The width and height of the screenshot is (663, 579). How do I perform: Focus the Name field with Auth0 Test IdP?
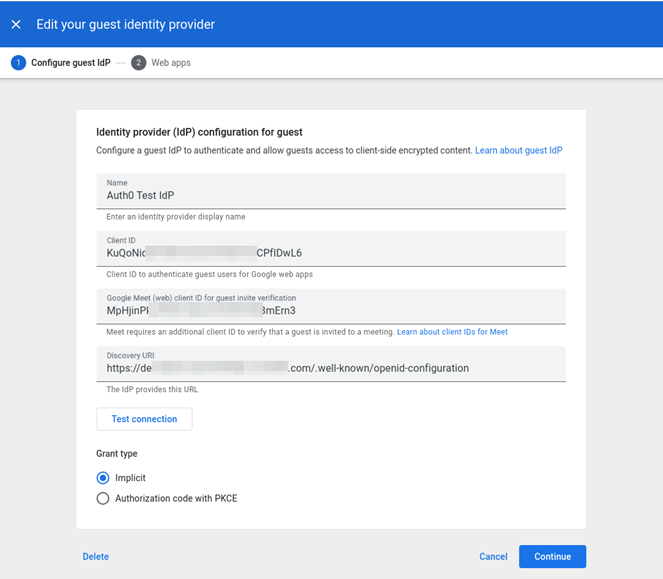pos(330,196)
